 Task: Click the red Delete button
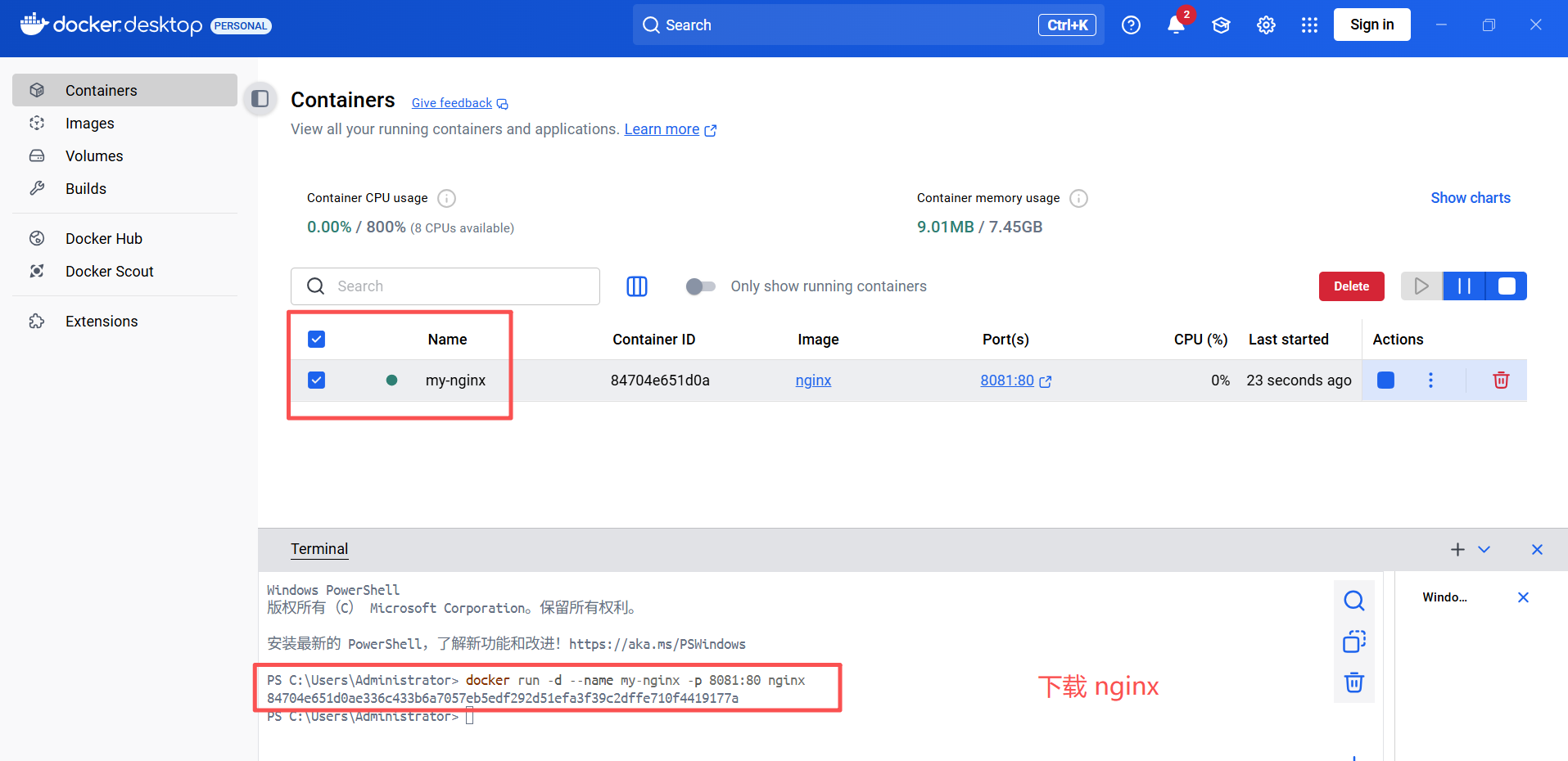(x=1351, y=286)
